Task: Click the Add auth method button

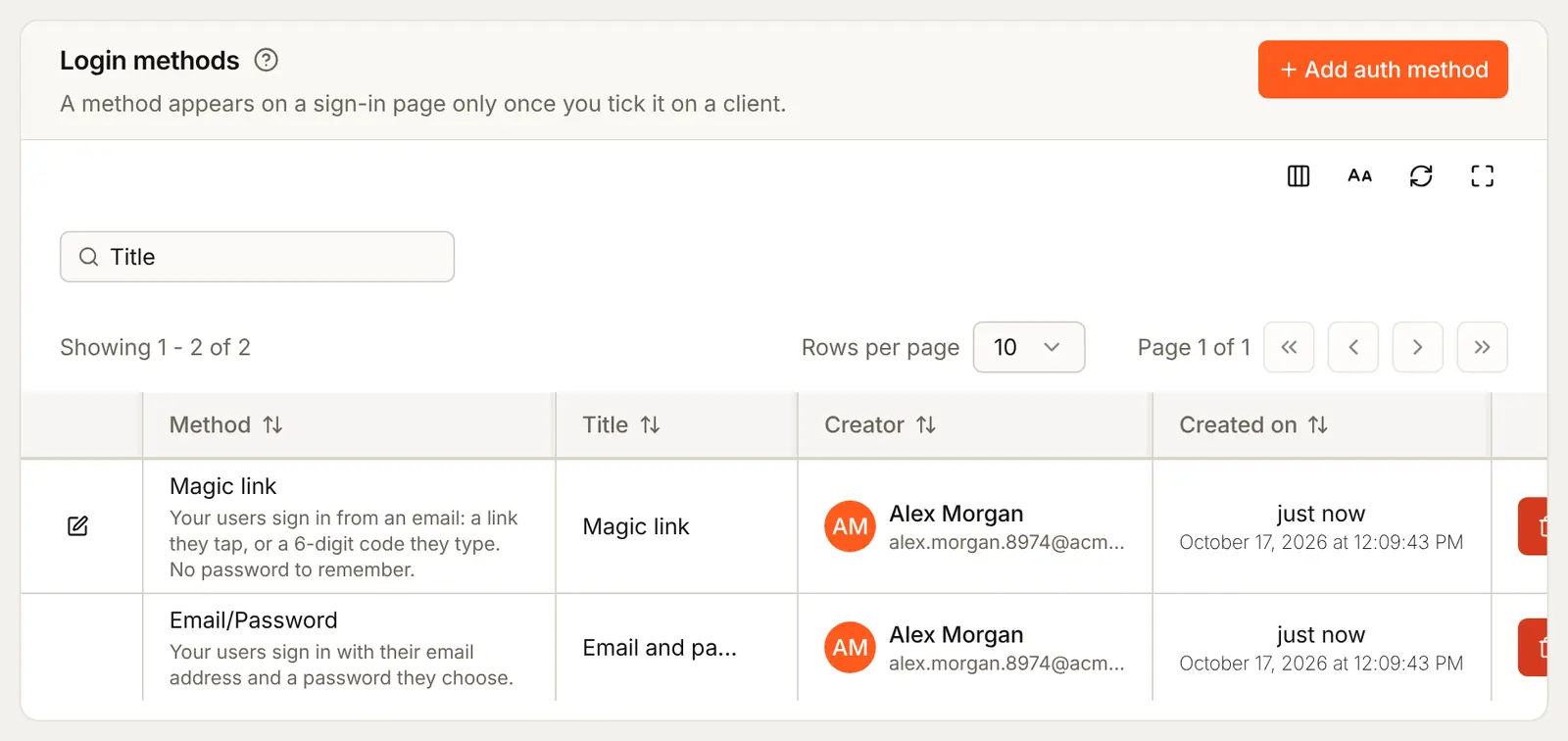Action: click(1383, 70)
